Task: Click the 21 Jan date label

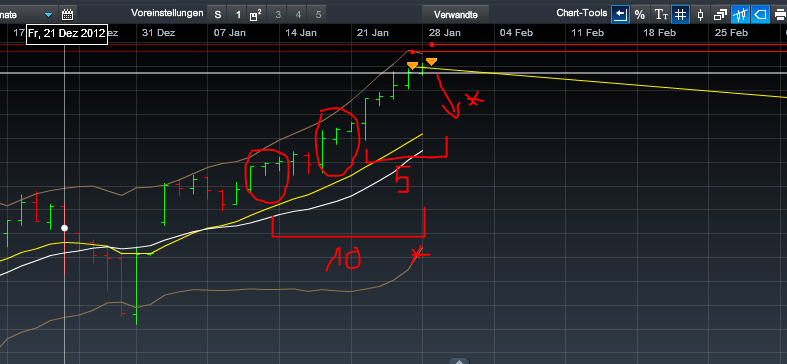Action: tap(373, 33)
